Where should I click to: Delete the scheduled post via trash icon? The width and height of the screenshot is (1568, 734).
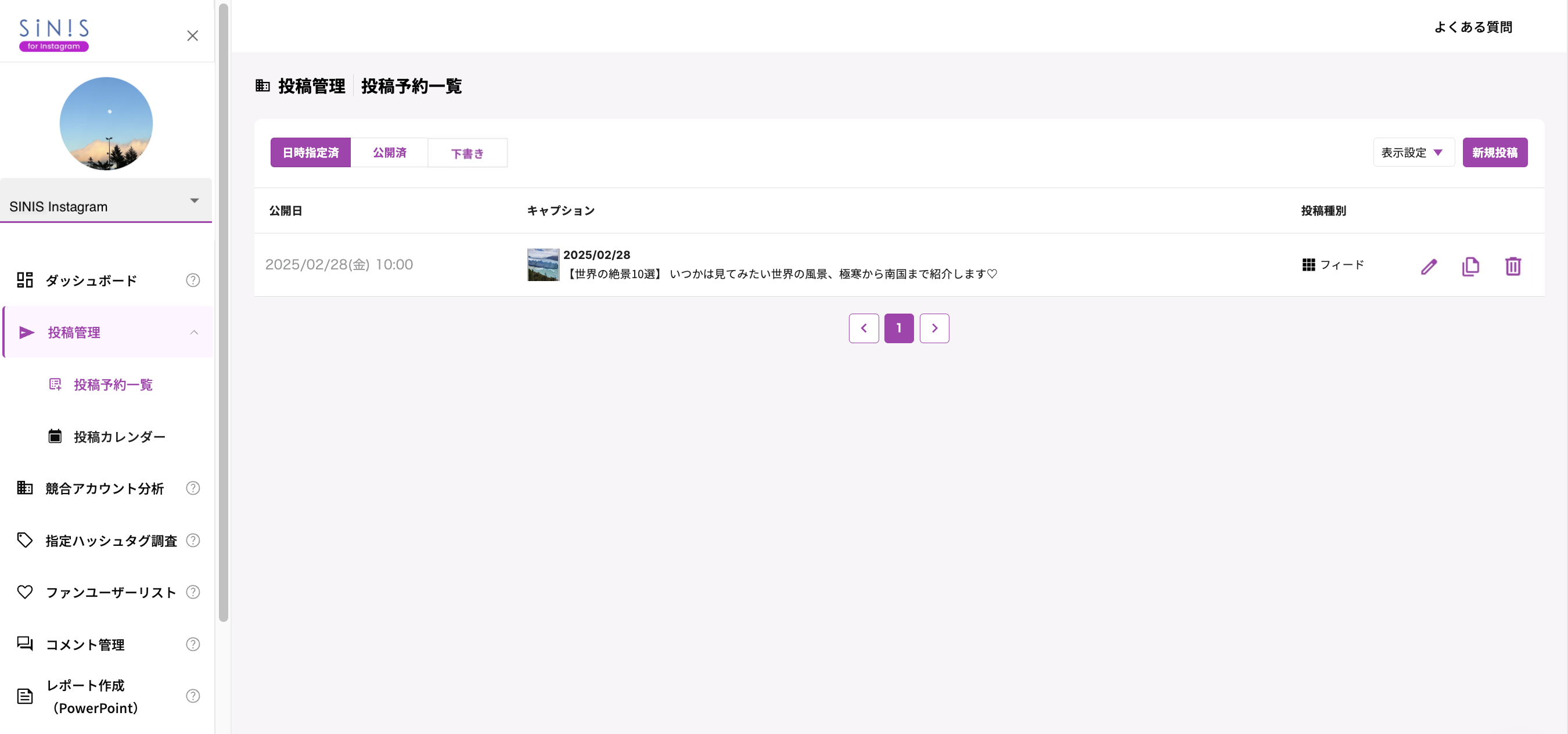[1515, 266]
